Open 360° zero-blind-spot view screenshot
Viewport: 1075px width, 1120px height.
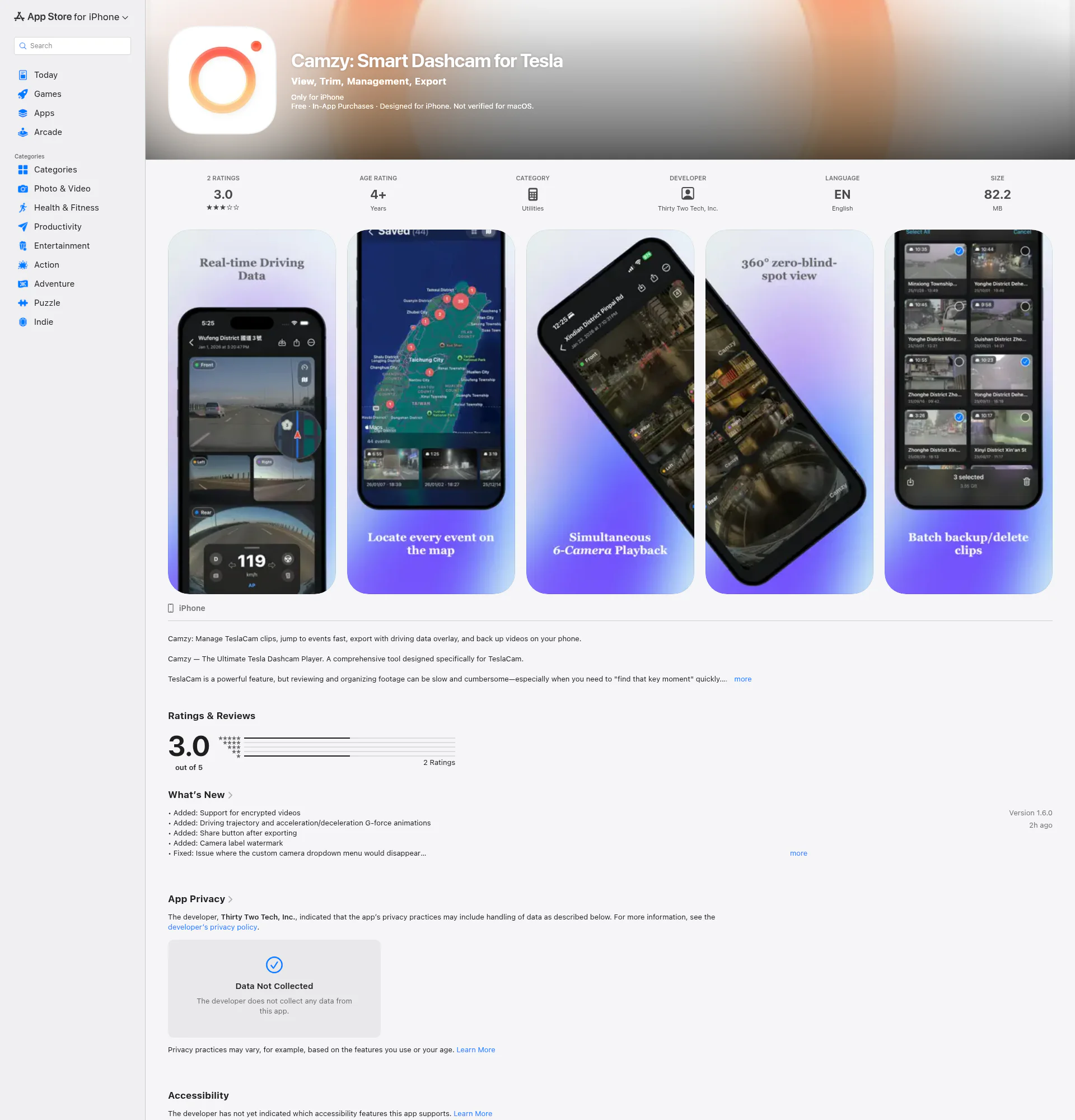789,412
